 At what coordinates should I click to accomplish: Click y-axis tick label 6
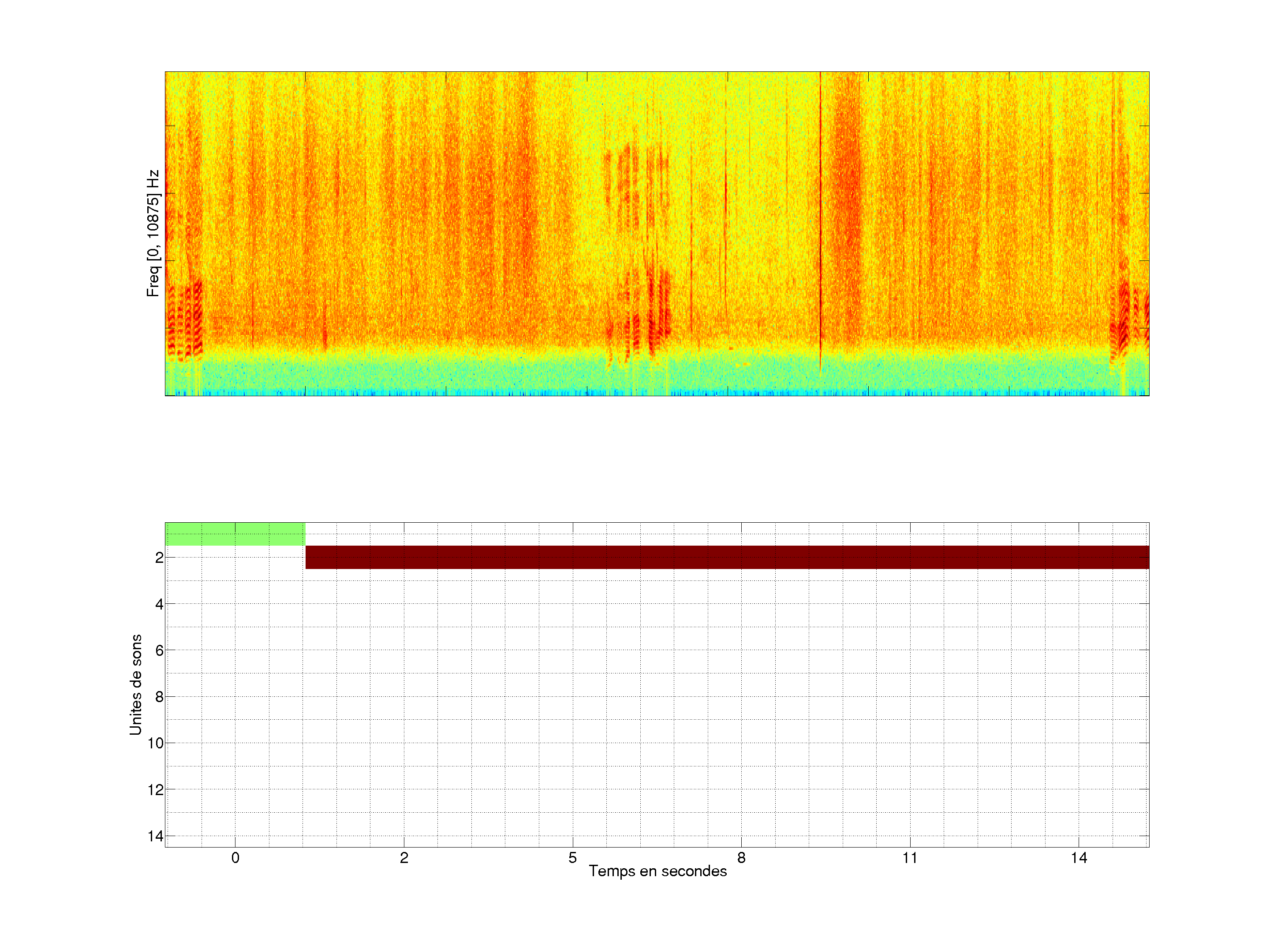click(x=159, y=651)
